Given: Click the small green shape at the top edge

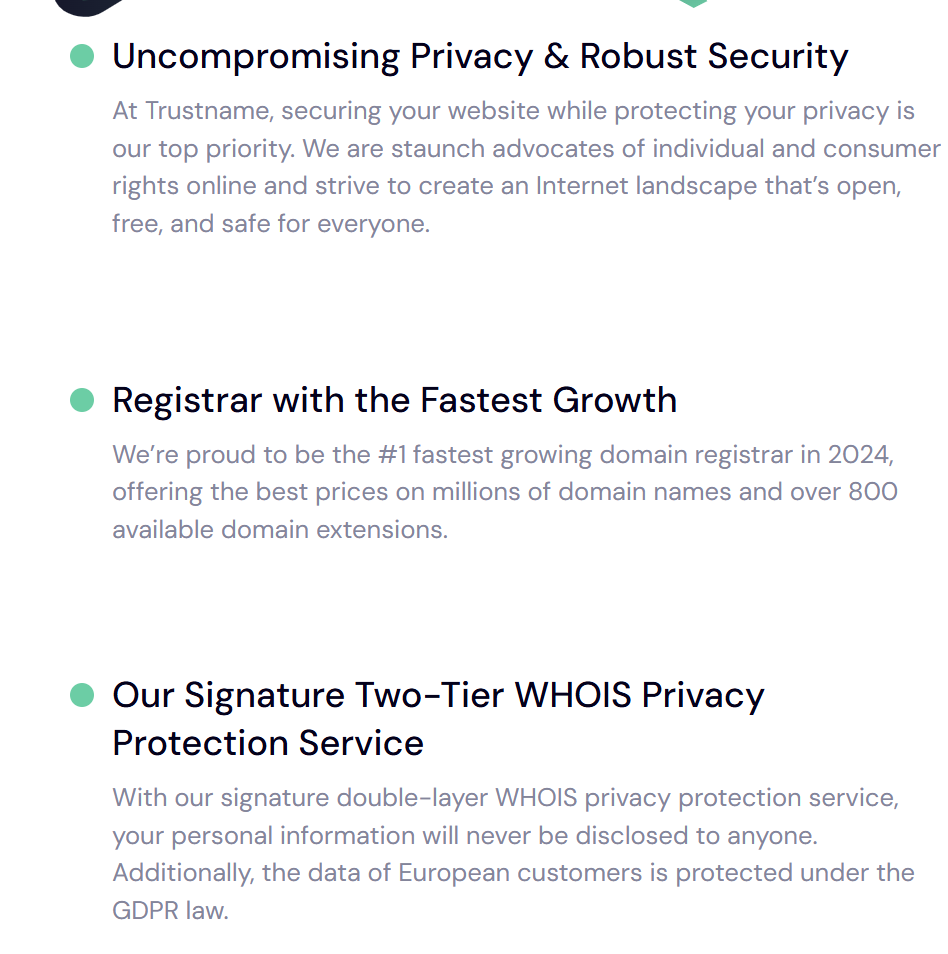Looking at the screenshot, I should tap(692, 3).
